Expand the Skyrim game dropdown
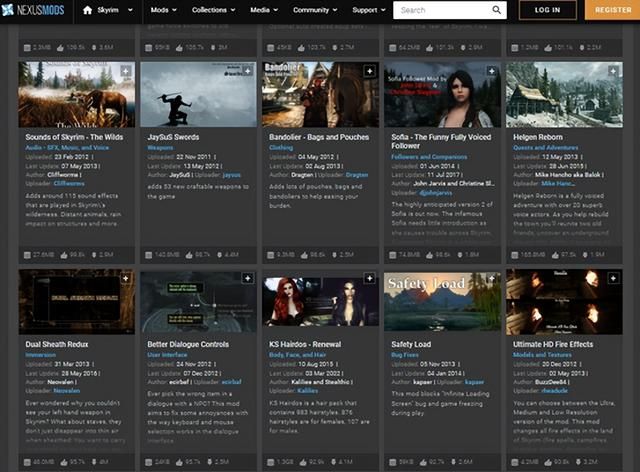This screenshot has height=472, width=640. click(x=113, y=10)
